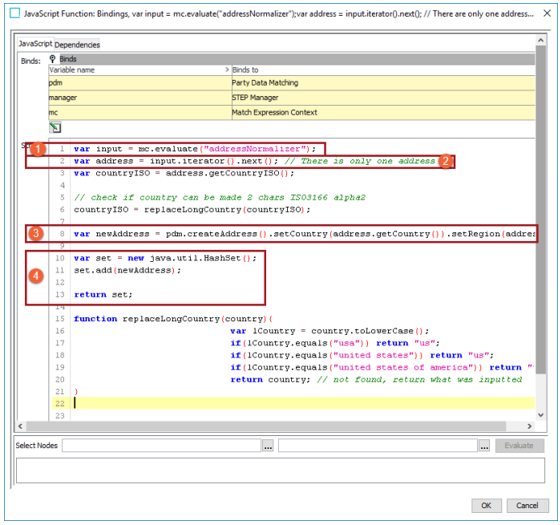Open the second node browse ellipsis button
This screenshot has height=525, width=560.
[x=484, y=446]
